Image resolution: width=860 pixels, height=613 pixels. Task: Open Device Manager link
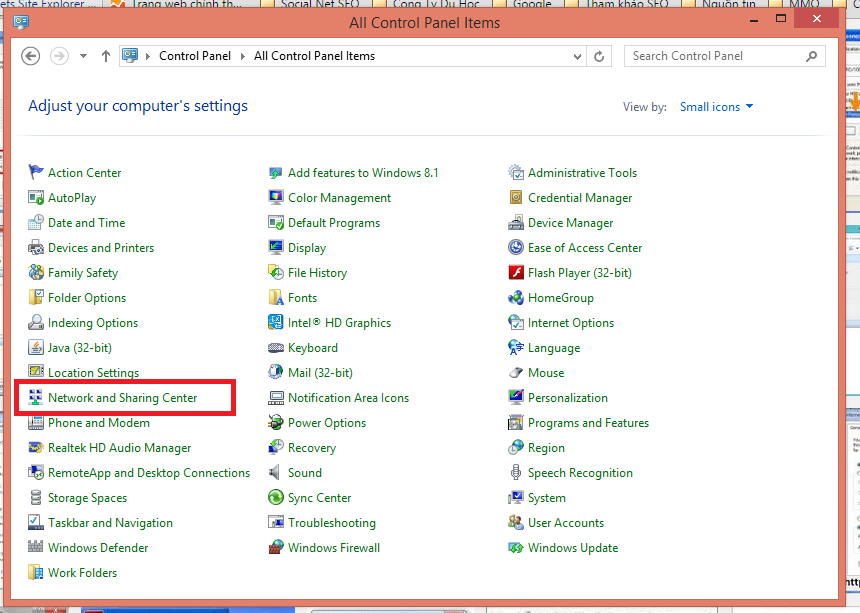[x=570, y=223]
